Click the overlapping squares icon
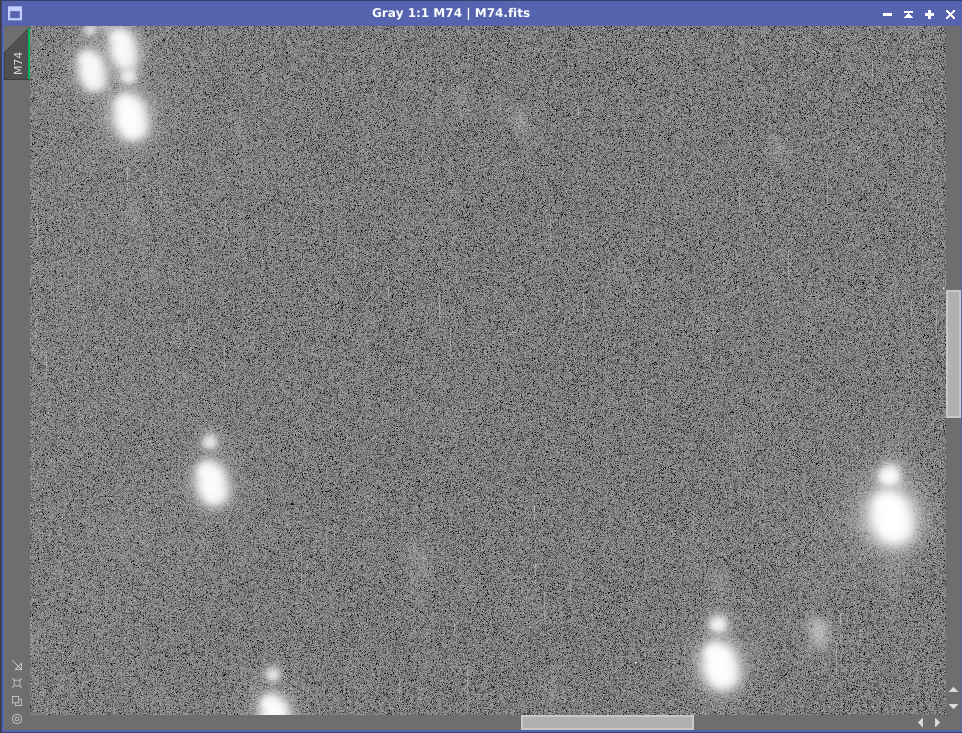 coord(17,700)
